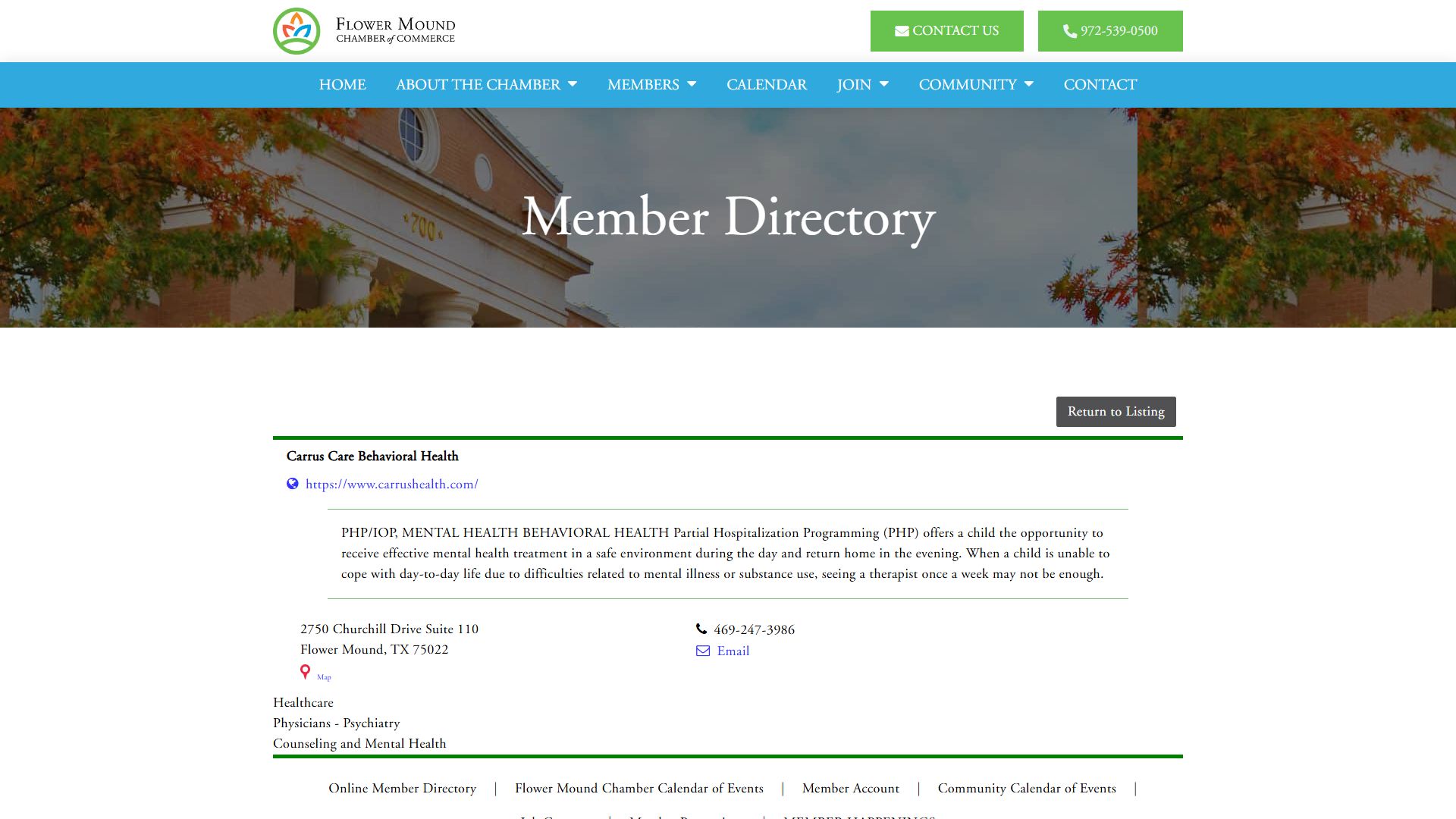This screenshot has width=1456, height=819.
Task: Go to the Home menu item
Action: click(343, 85)
